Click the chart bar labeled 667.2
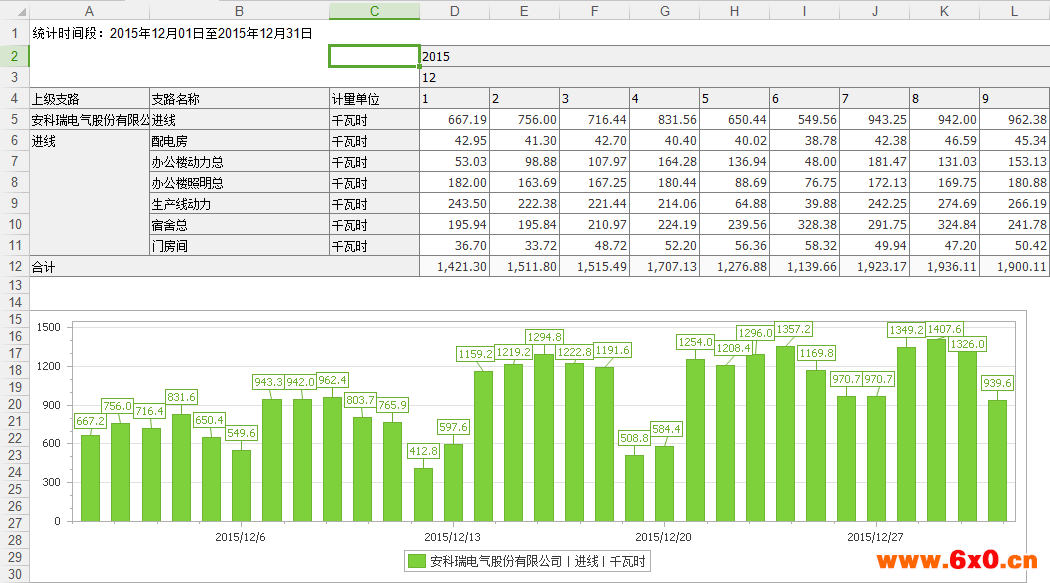The height and width of the screenshot is (583, 1050). (90, 478)
